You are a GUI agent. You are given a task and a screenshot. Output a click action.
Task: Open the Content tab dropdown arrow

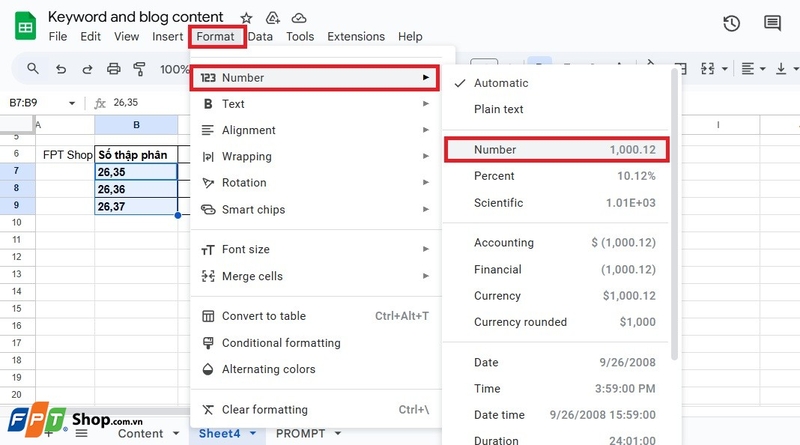pos(176,433)
